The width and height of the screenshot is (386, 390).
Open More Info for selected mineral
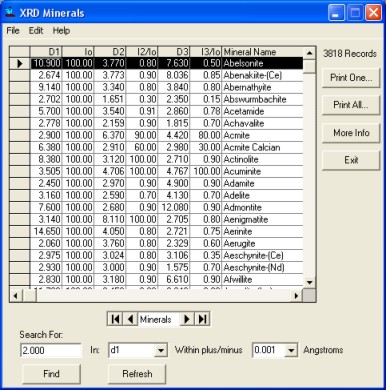click(x=351, y=133)
